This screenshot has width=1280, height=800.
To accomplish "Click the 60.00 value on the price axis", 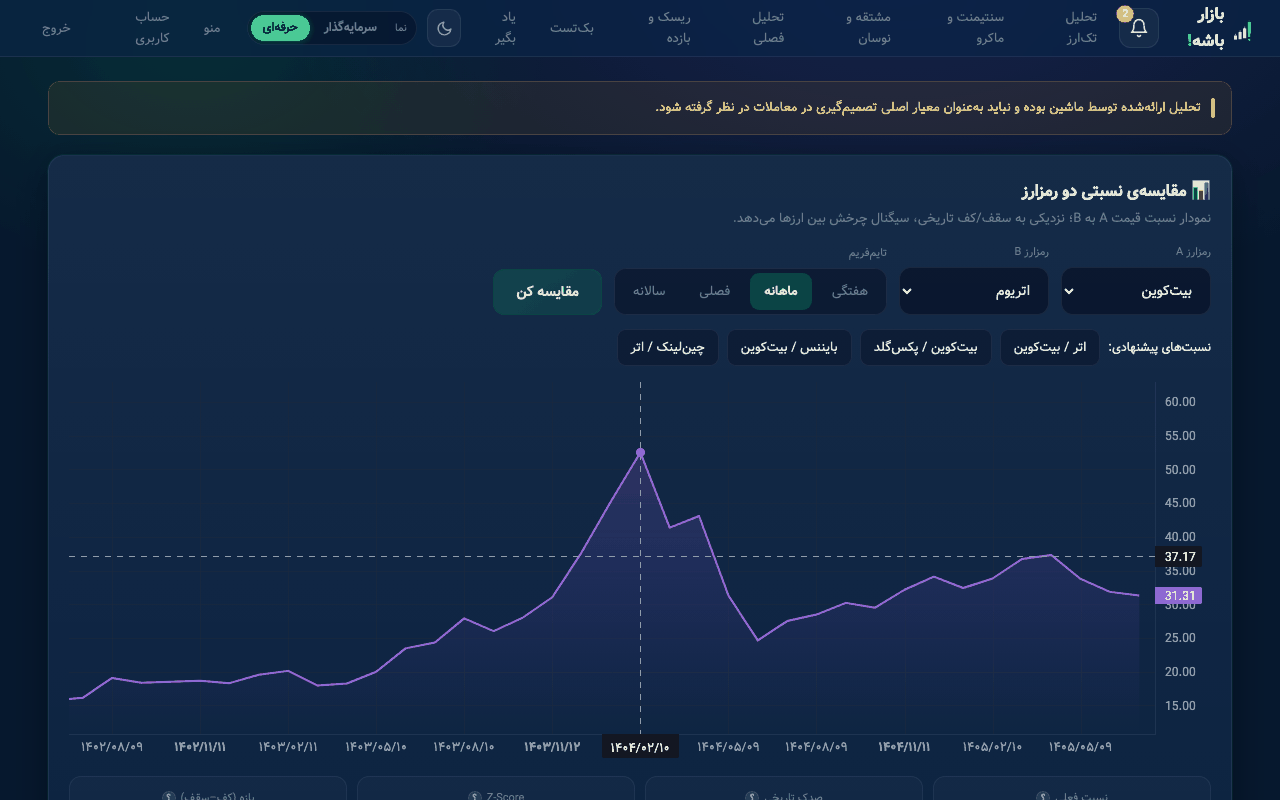I will pos(1180,402).
